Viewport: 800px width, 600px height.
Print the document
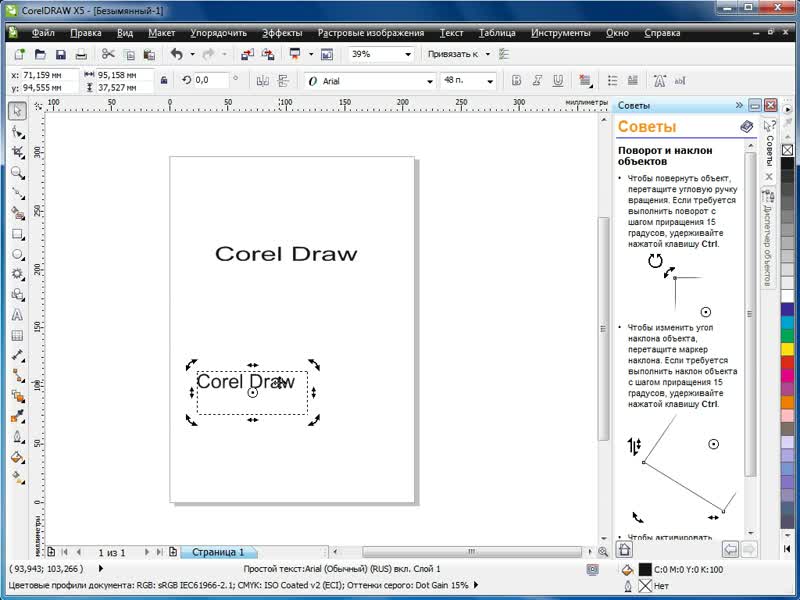pos(81,54)
